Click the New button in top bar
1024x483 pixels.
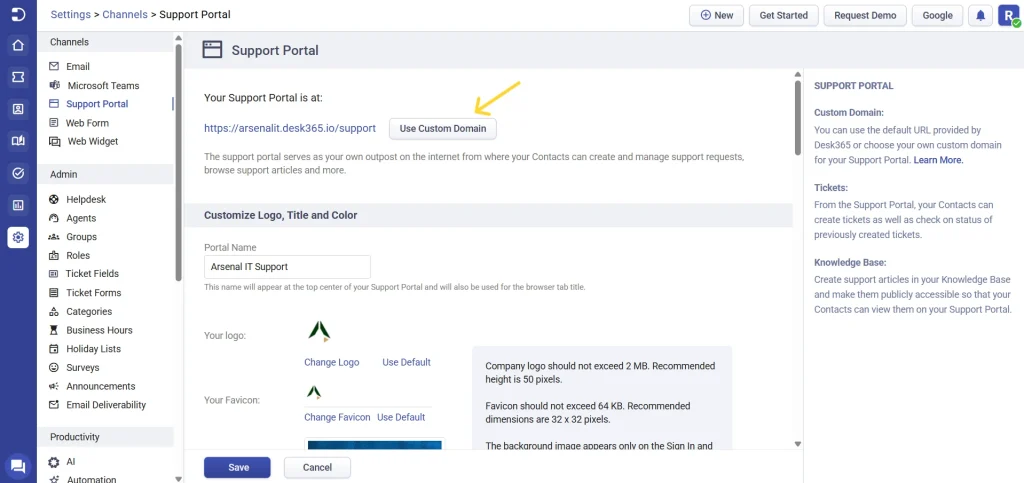click(716, 16)
